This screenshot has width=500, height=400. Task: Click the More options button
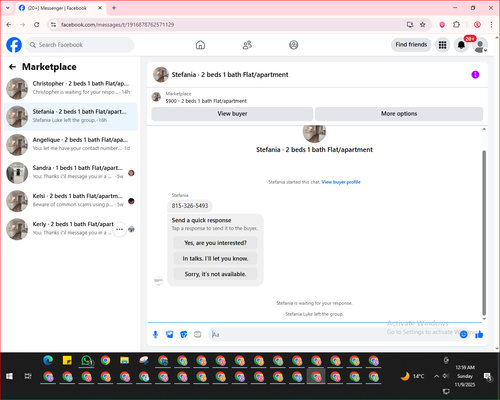click(x=399, y=114)
